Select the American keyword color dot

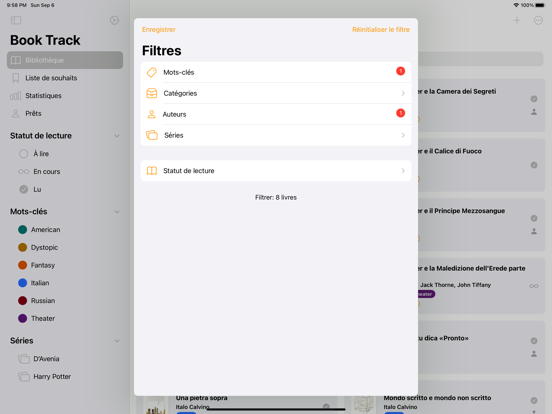point(23,230)
